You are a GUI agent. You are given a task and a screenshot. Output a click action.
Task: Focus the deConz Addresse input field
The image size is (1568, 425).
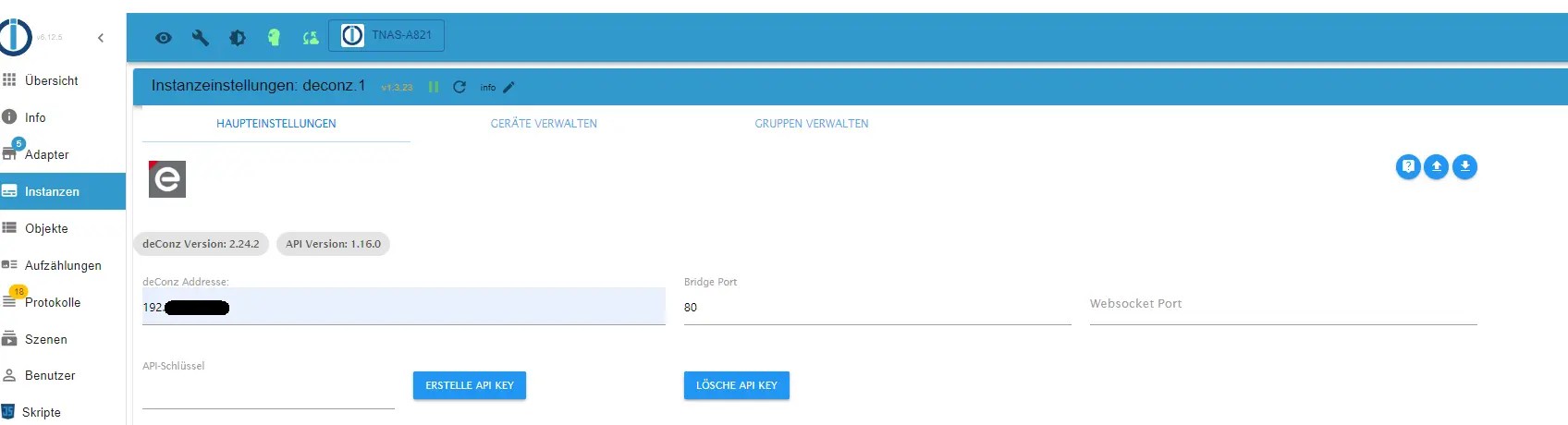coord(404,307)
